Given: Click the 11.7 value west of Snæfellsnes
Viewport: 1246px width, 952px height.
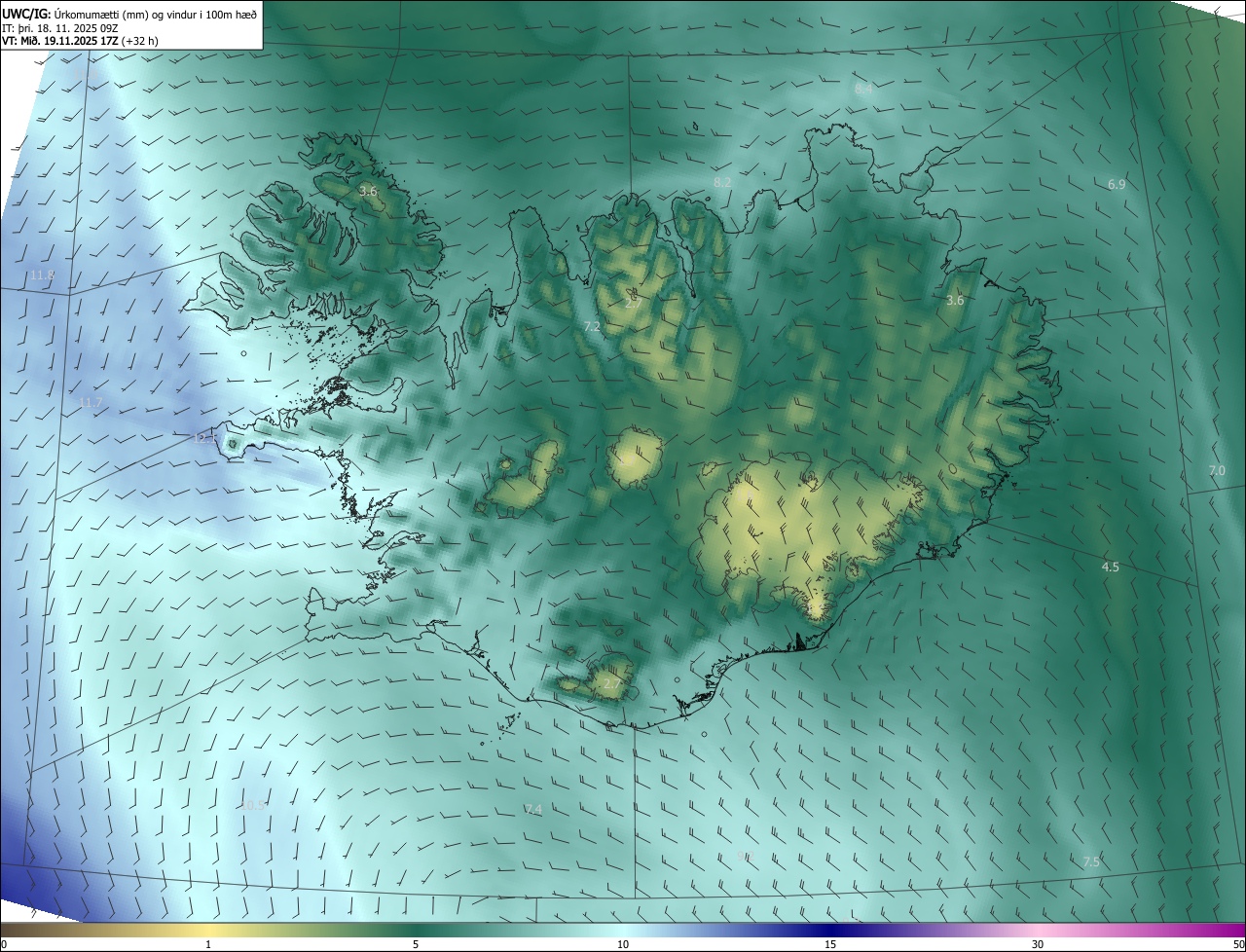Looking at the screenshot, I should coord(91,402).
